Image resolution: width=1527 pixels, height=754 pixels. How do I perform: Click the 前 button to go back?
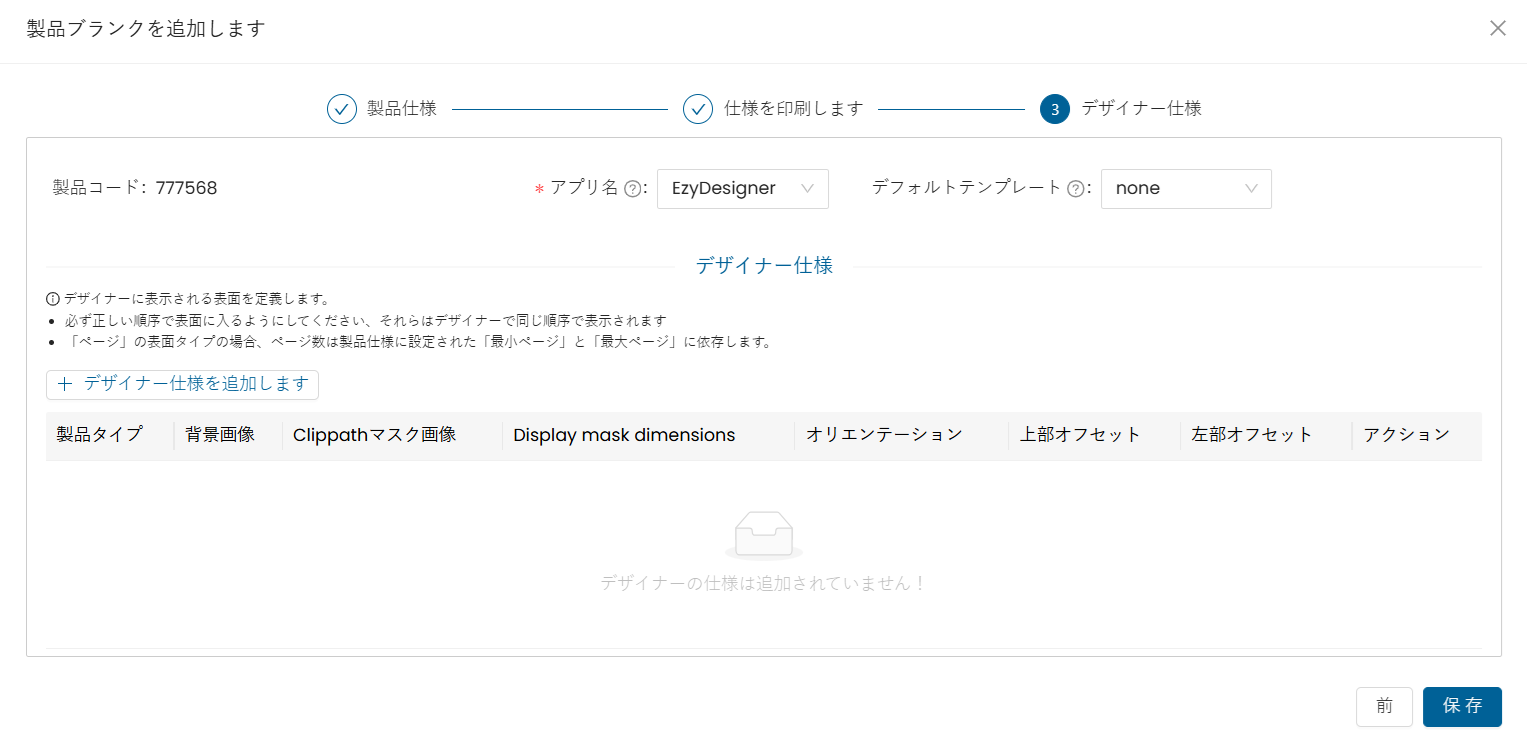coord(1384,706)
